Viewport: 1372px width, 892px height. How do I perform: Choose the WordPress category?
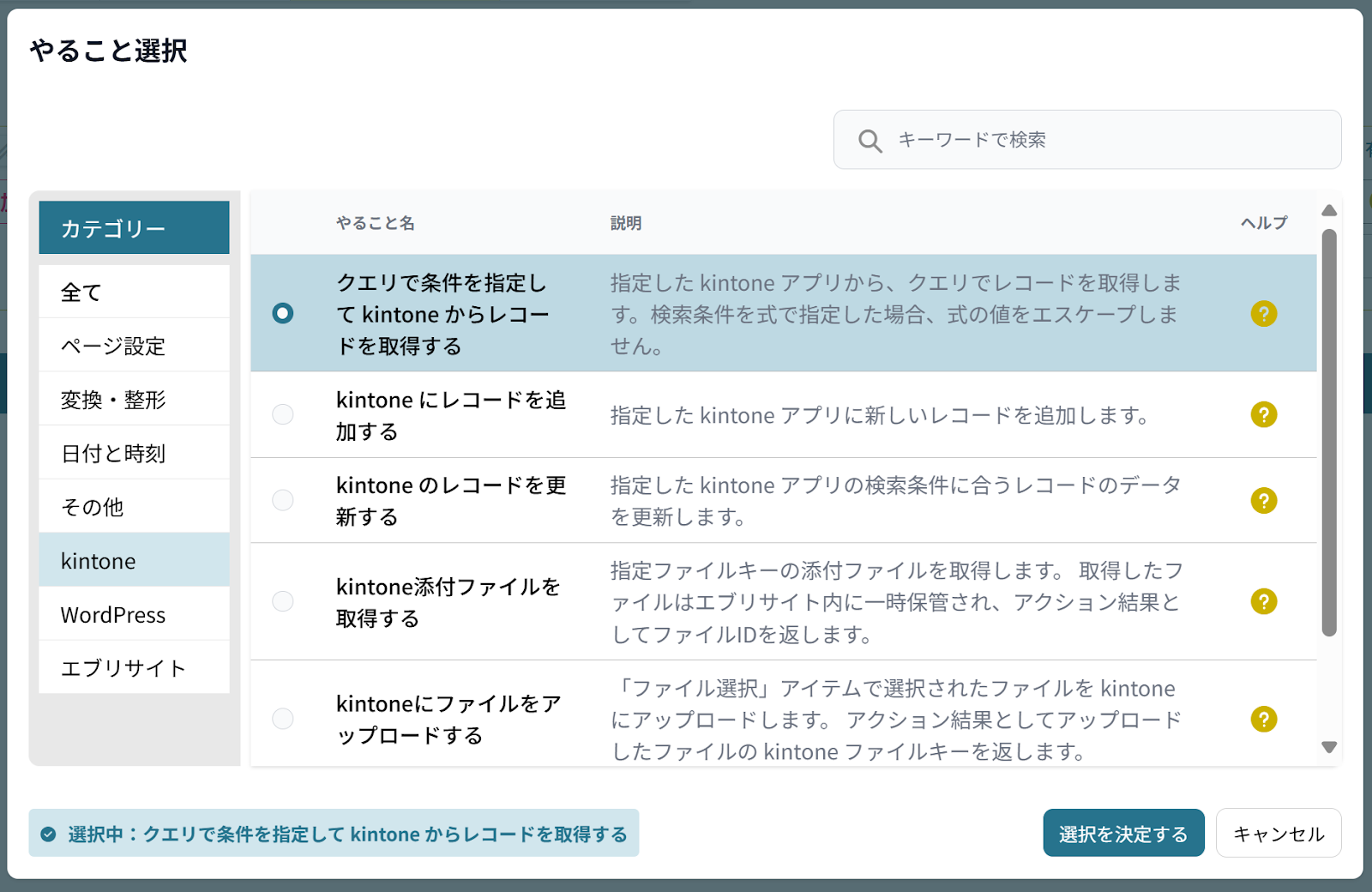[x=134, y=615]
